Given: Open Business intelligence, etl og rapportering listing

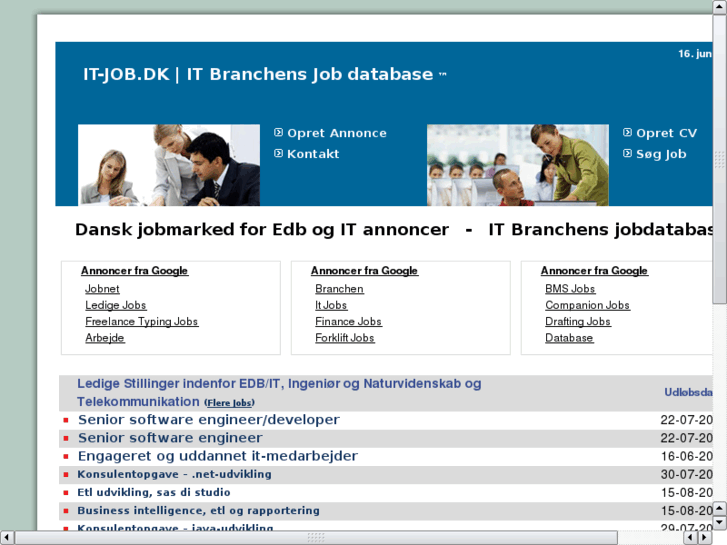Looking at the screenshot, I should tap(198, 510).
